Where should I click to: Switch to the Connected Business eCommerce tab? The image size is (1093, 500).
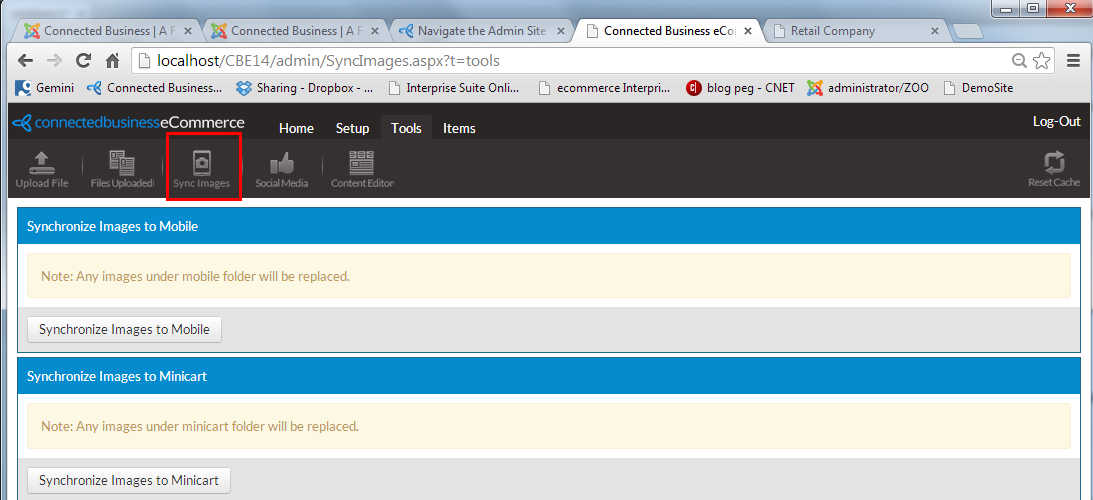click(668, 31)
